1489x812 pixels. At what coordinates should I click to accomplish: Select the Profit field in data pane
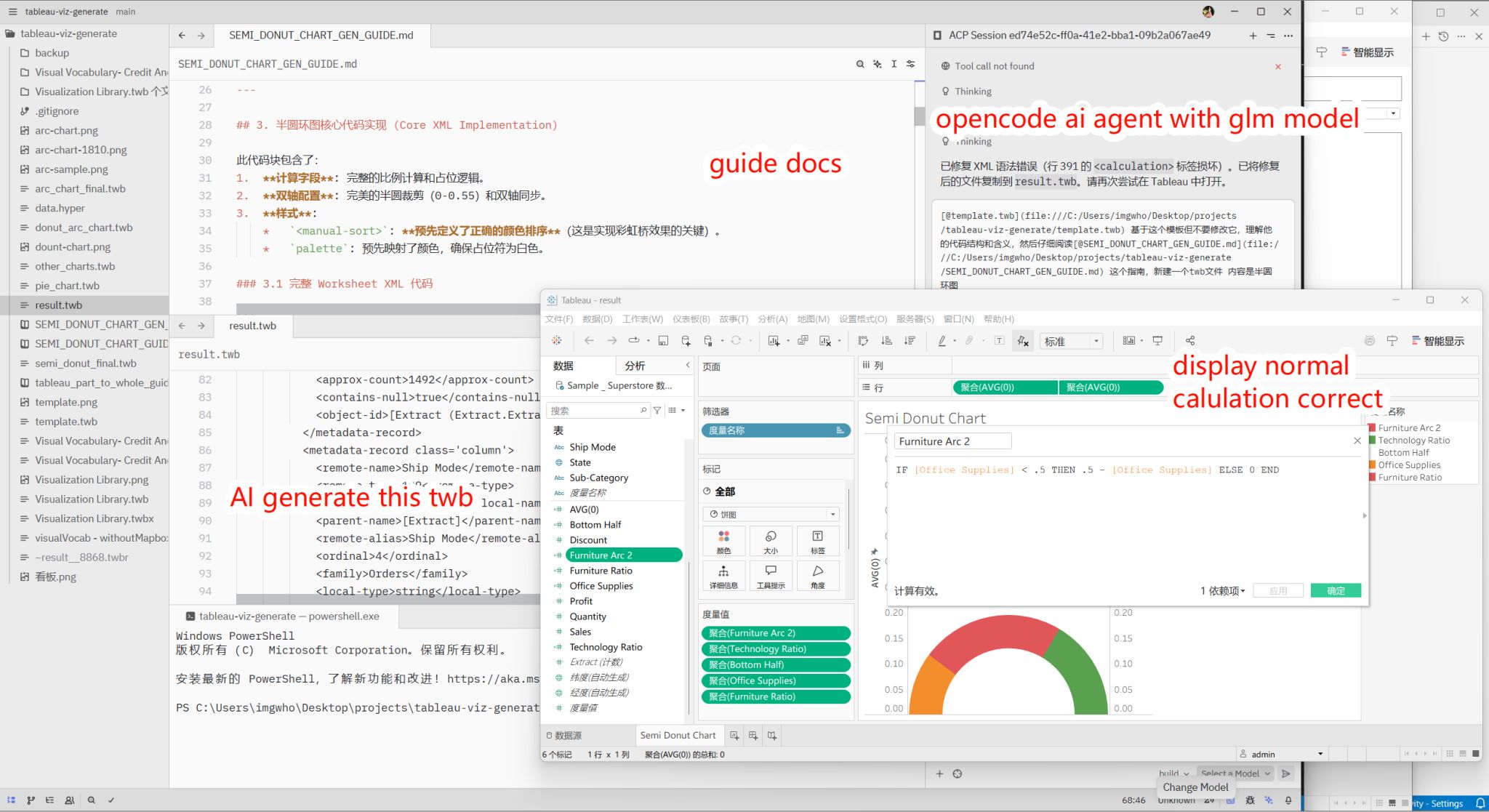tap(581, 601)
